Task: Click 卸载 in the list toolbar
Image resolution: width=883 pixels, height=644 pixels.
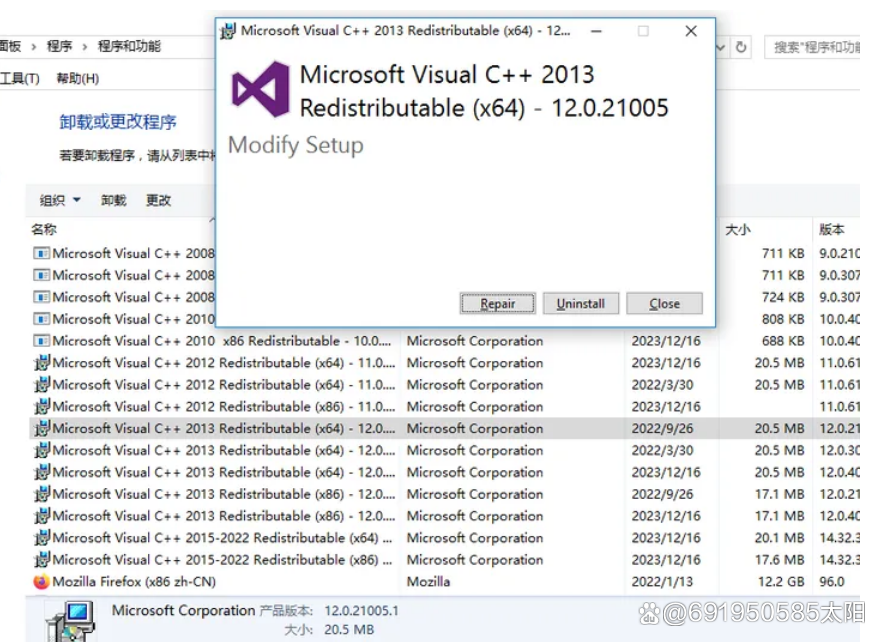Action: (114, 200)
